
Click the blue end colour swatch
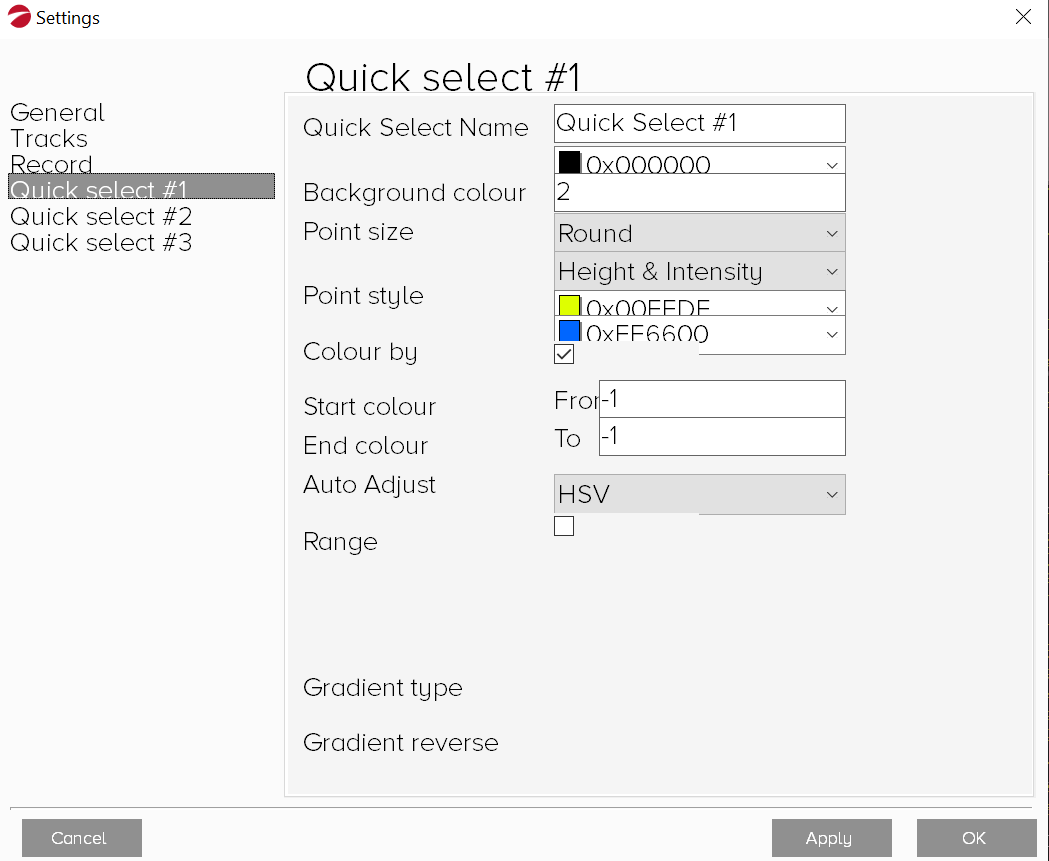point(570,332)
